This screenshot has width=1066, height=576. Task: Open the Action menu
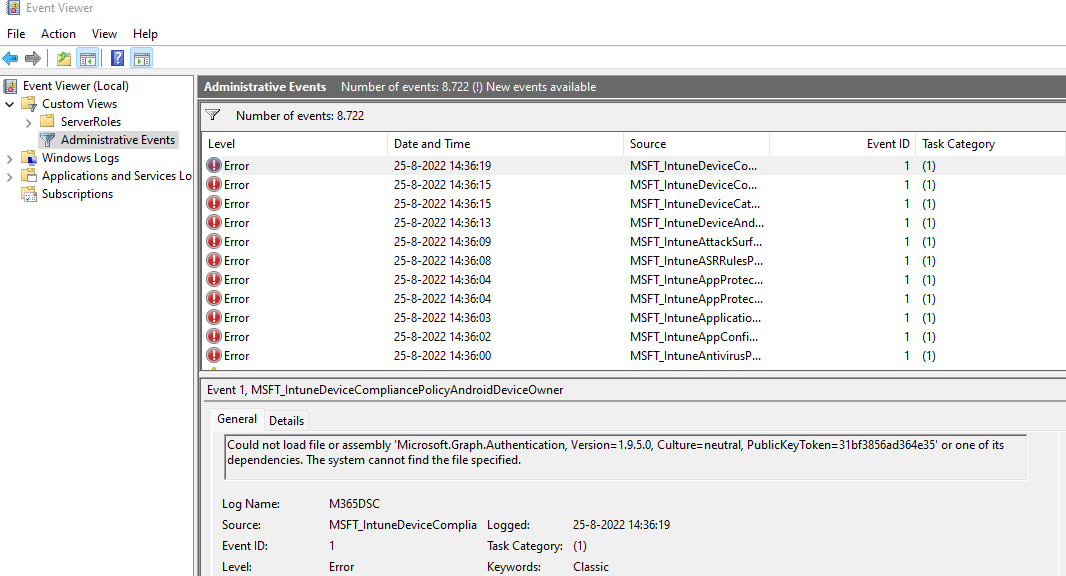coord(58,33)
